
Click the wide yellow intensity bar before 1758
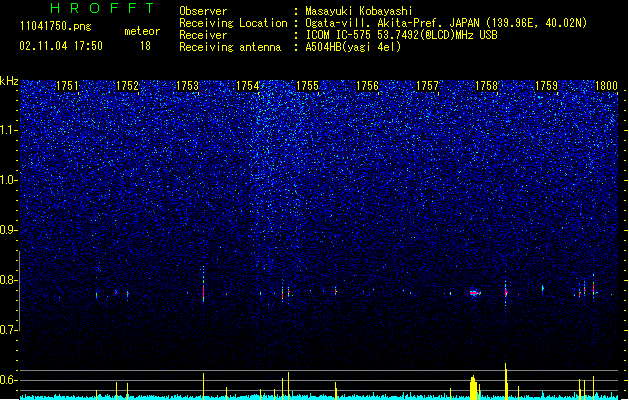473,388
